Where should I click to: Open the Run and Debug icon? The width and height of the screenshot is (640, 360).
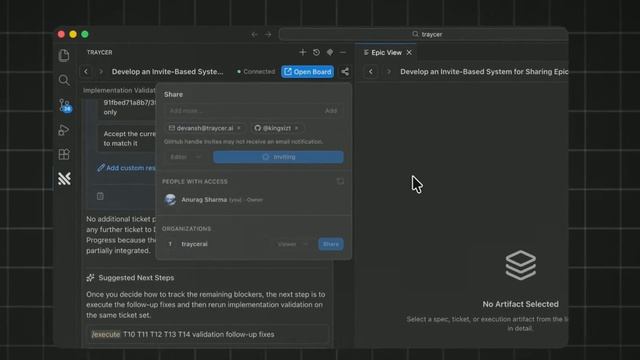(x=64, y=130)
